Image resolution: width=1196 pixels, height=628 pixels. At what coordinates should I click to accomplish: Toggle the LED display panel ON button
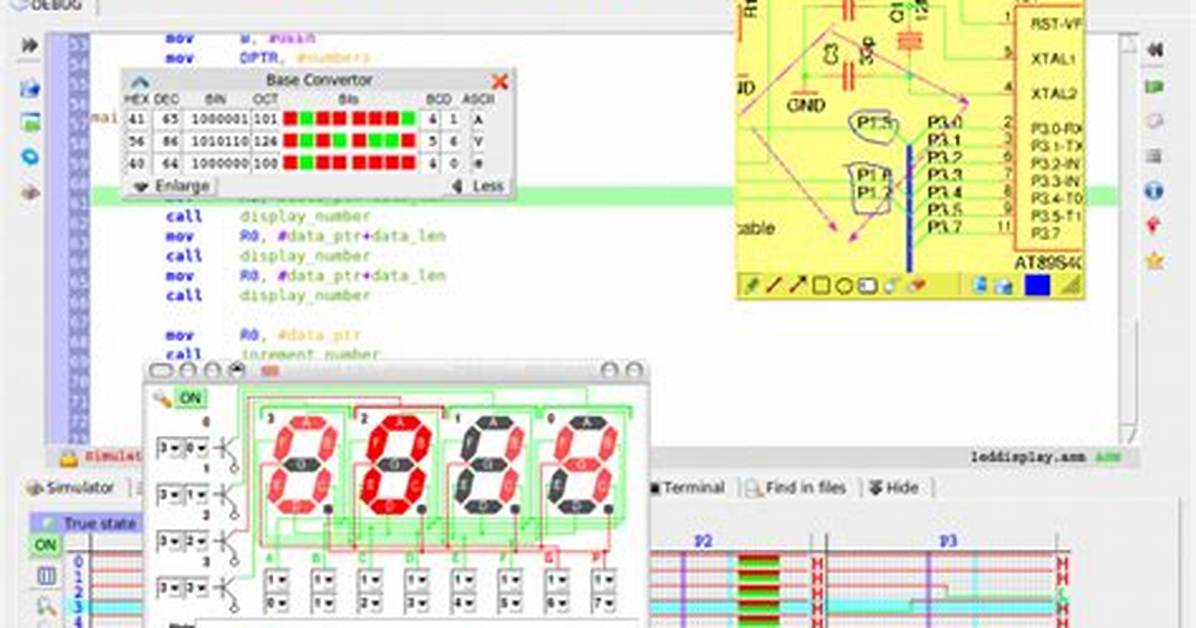(190, 398)
